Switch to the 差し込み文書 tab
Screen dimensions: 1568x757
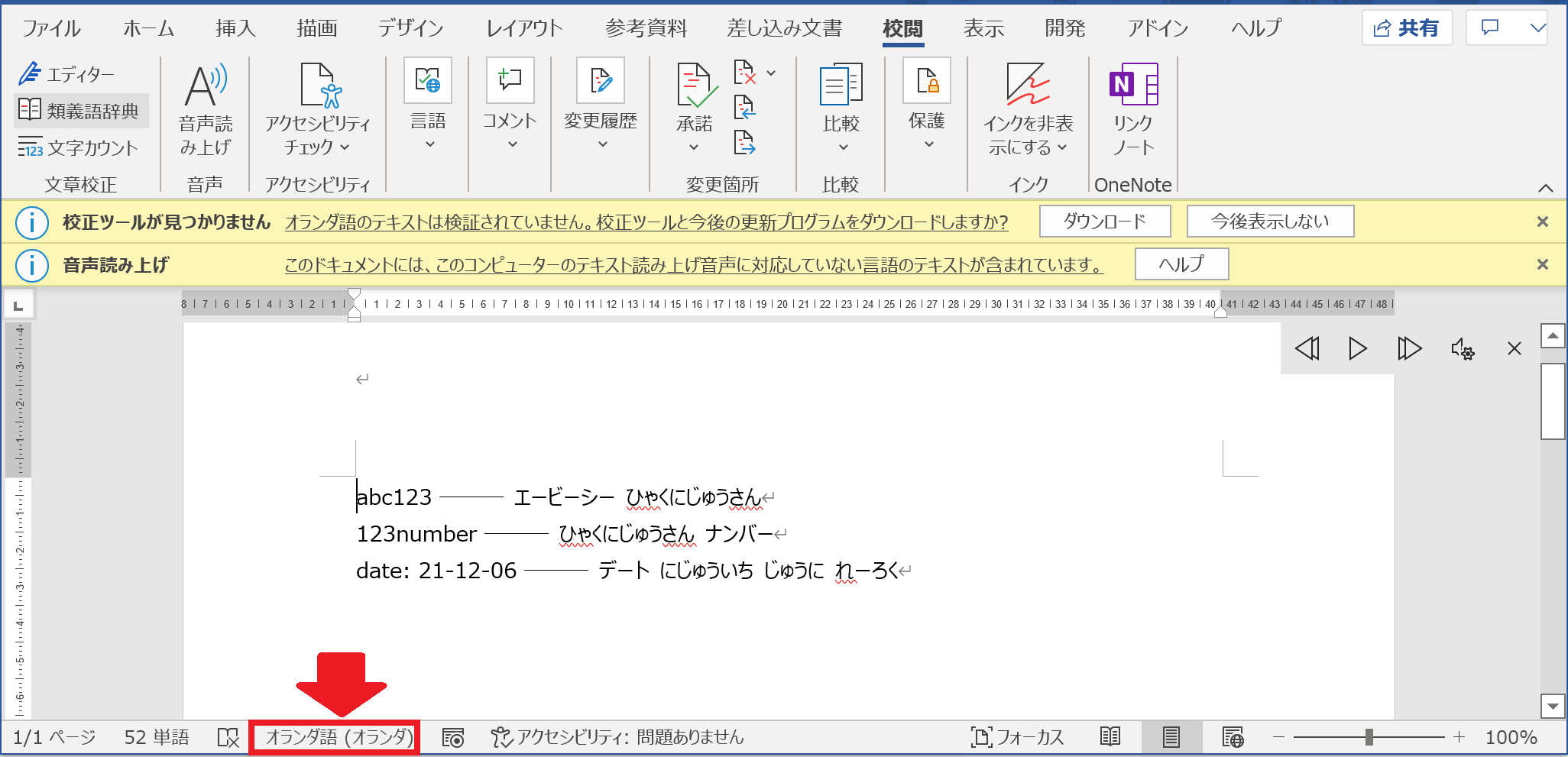click(784, 28)
